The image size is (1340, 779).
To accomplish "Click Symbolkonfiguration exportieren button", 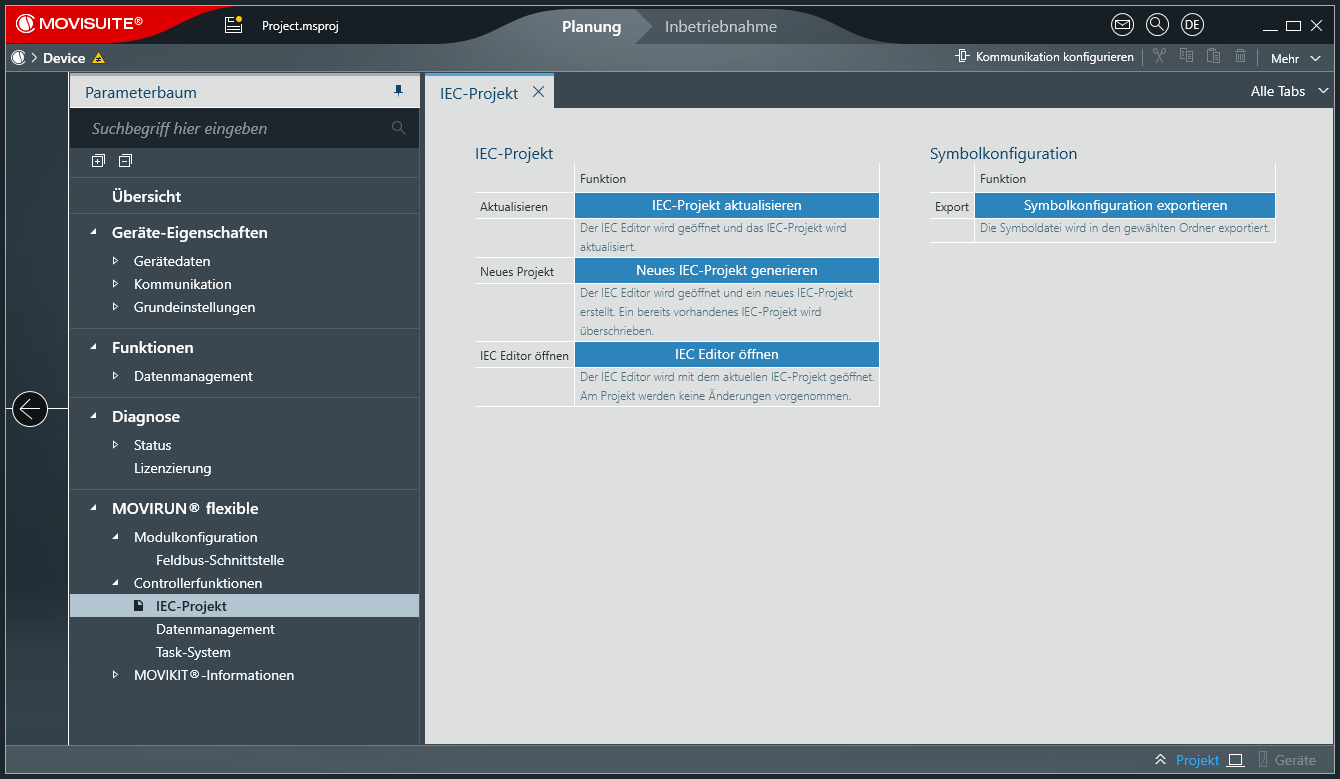I will (1124, 205).
